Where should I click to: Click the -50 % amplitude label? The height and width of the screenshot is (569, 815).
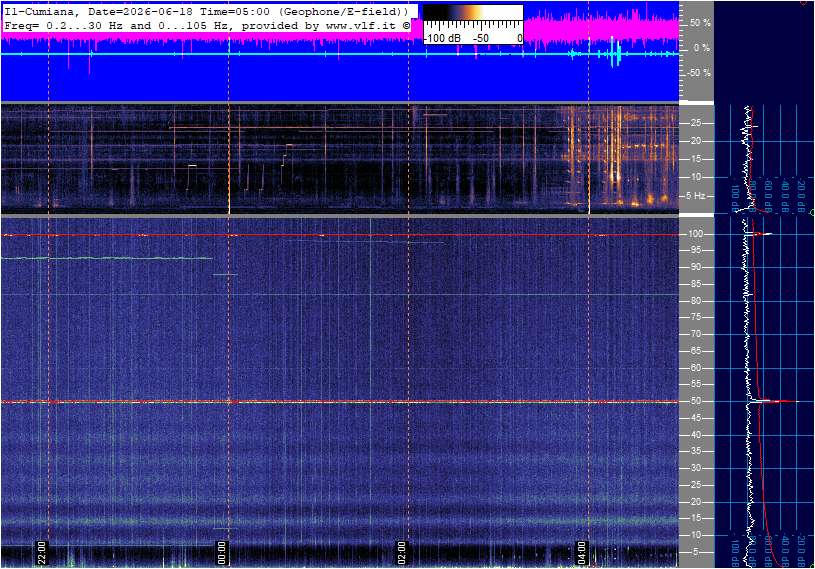coord(699,72)
